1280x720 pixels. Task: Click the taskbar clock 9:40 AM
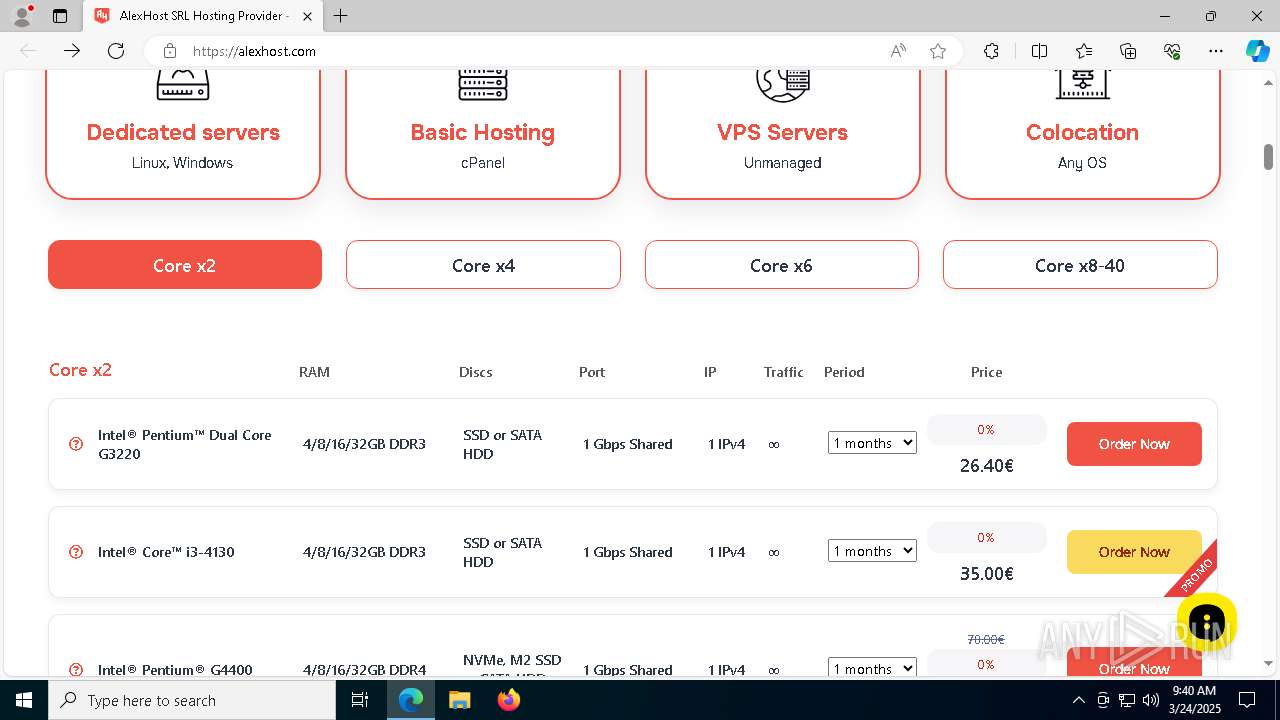[1194, 700]
